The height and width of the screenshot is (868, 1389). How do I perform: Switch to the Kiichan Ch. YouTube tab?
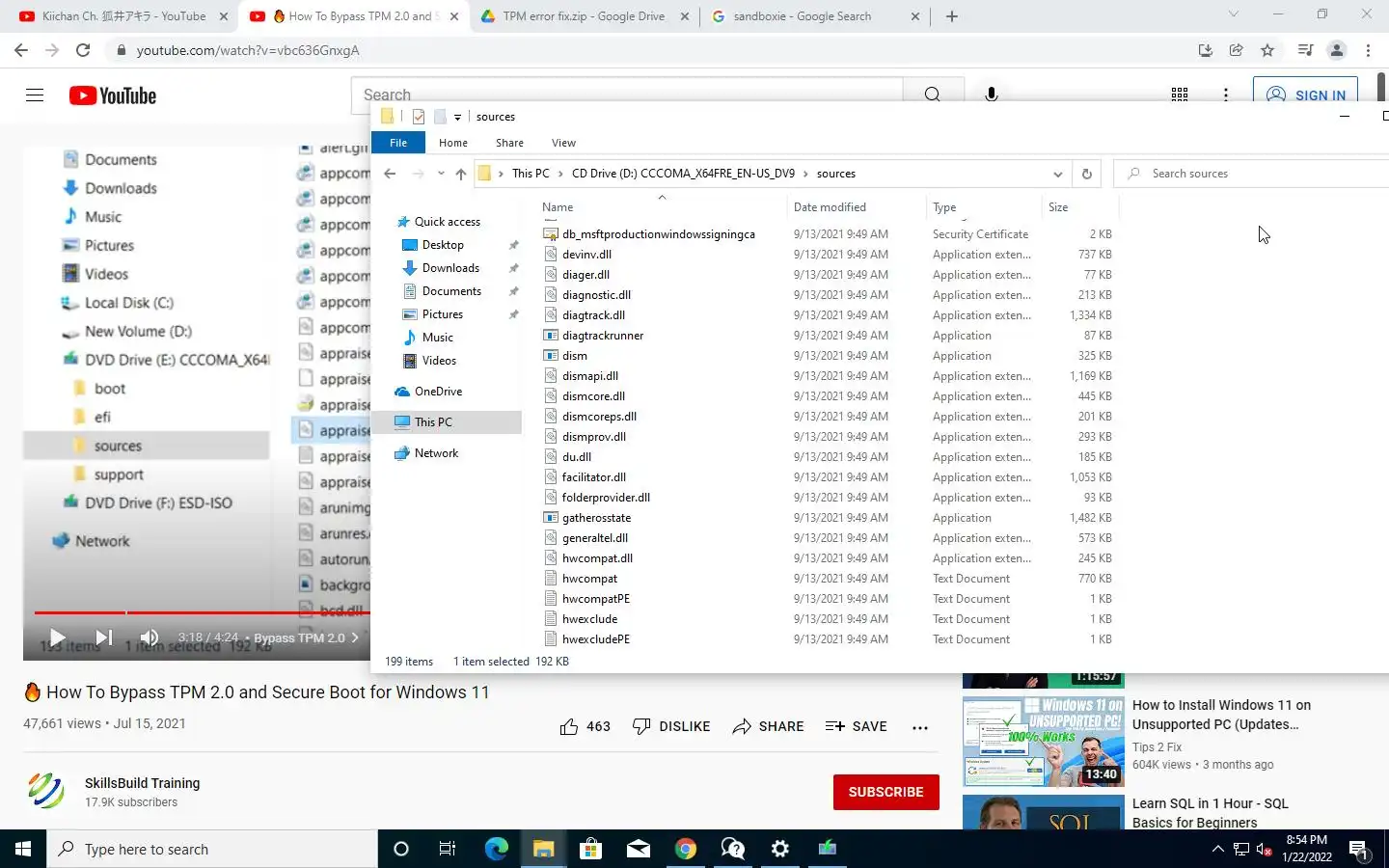[123, 16]
